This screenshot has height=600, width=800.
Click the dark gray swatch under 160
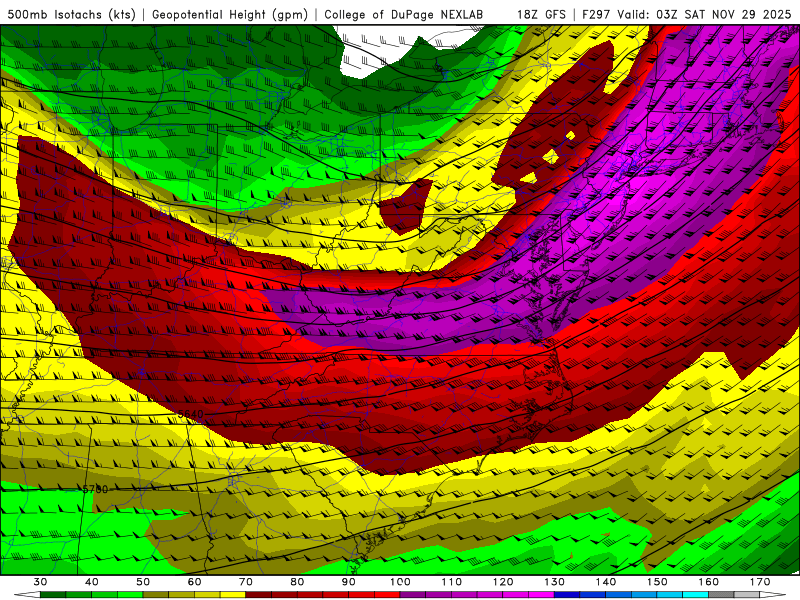pos(722,595)
